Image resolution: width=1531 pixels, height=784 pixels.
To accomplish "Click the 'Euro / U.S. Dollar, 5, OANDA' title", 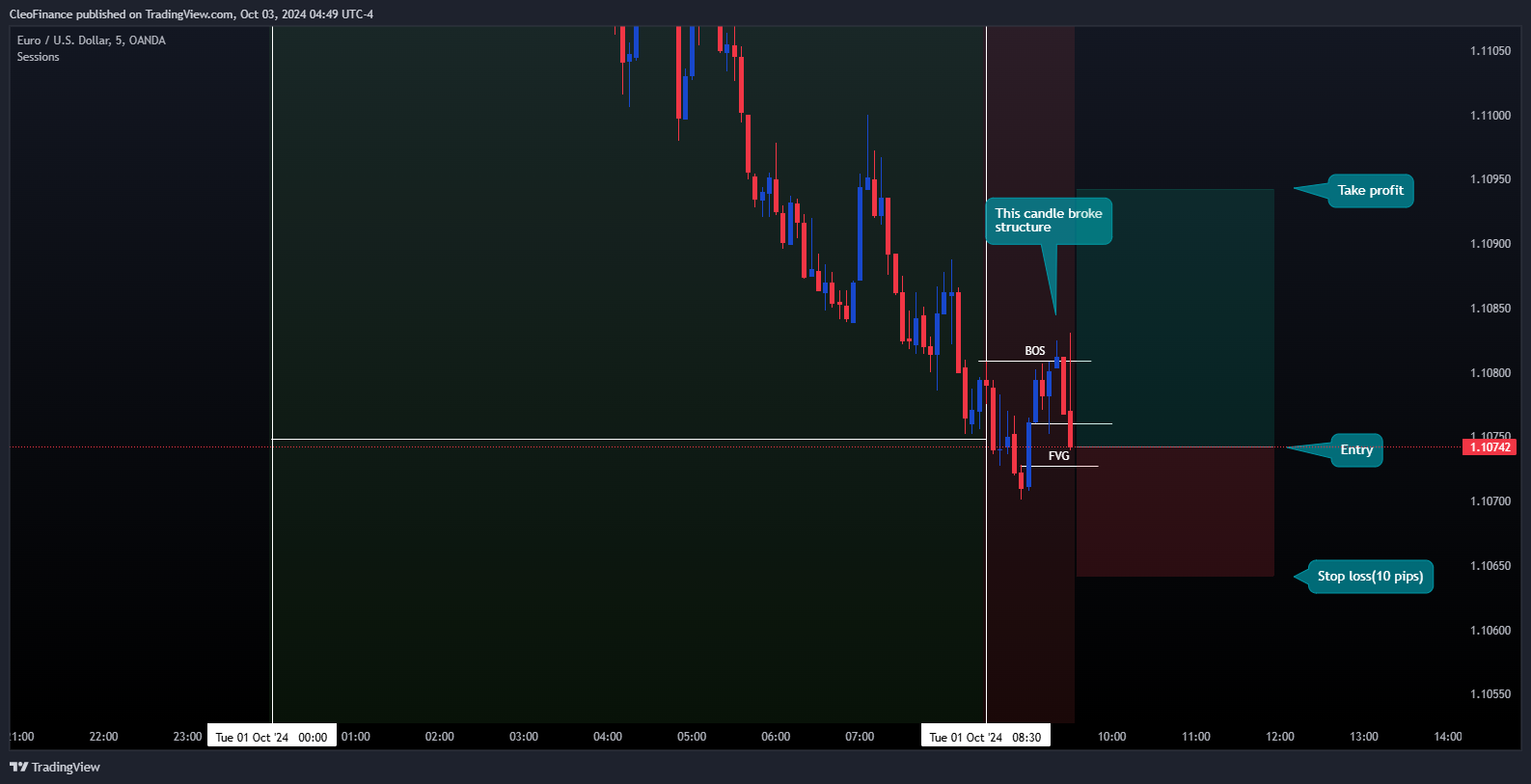I will (x=92, y=41).
